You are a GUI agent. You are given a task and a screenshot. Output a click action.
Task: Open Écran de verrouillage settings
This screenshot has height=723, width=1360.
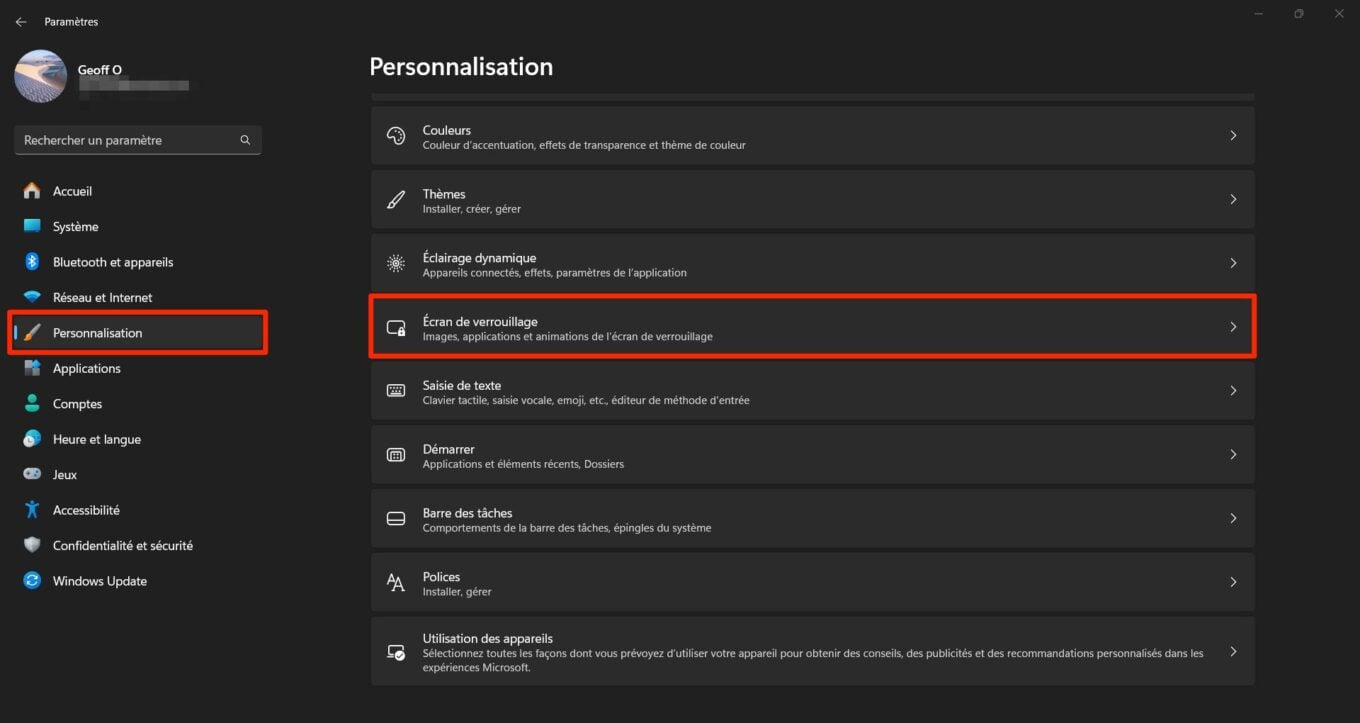(812, 327)
